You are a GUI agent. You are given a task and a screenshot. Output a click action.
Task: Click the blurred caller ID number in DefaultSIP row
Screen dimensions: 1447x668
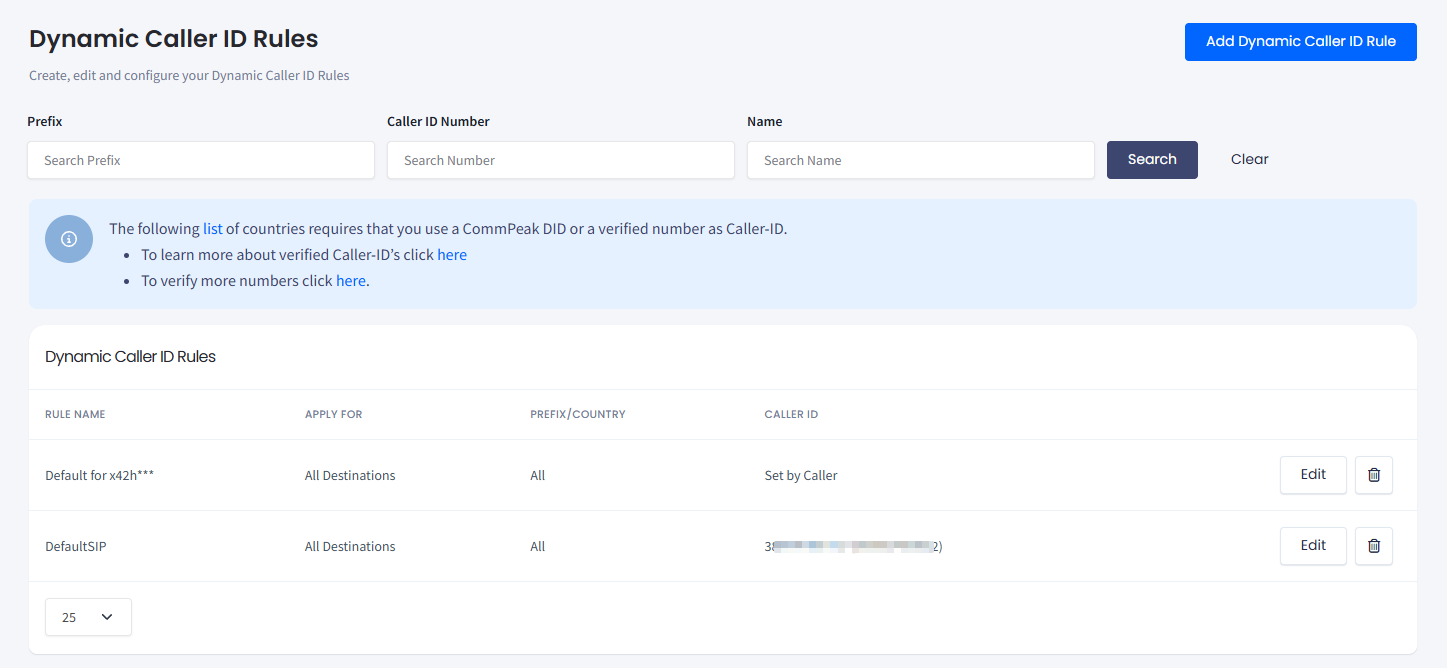tap(854, 547)
